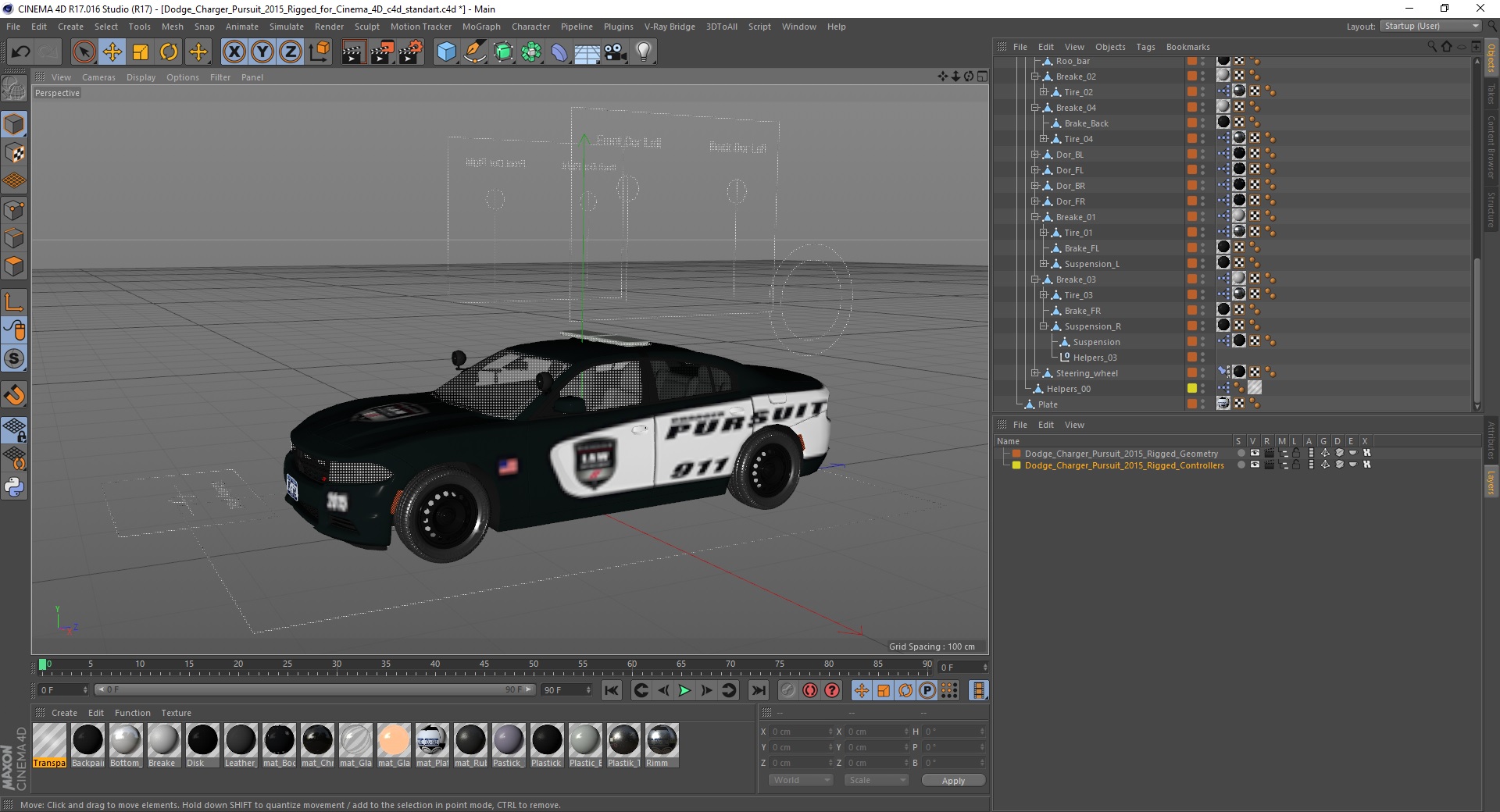Open the MoGraph menu
The width and height of the screenshot is (1500, 812).
click(481, 27)
